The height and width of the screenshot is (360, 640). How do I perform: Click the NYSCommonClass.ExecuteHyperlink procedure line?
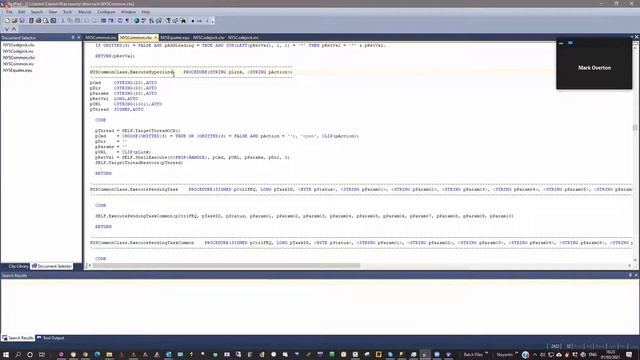pos(191,72)
